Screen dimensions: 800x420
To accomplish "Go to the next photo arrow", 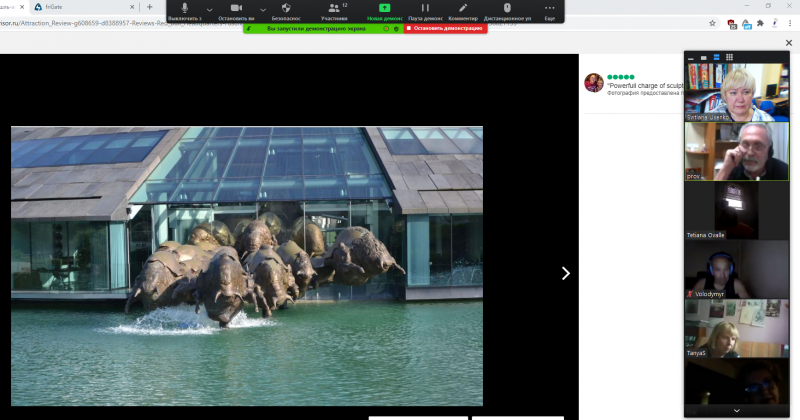I will pos(565,274).
